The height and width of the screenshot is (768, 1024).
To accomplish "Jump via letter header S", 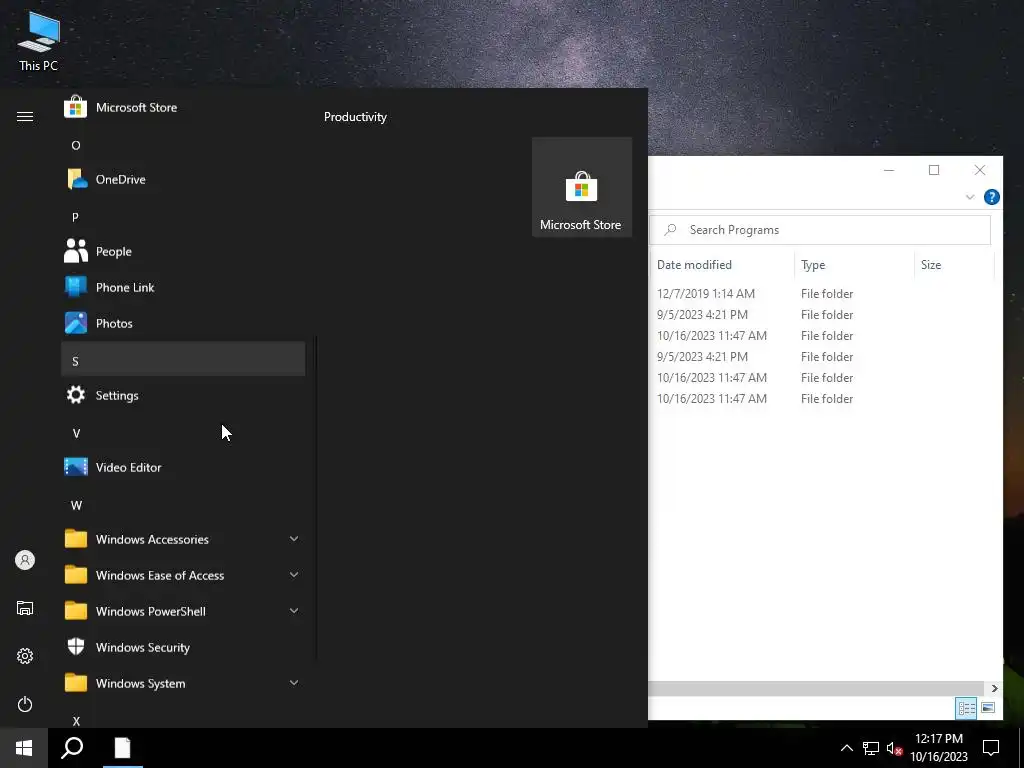I will point(183,359).
